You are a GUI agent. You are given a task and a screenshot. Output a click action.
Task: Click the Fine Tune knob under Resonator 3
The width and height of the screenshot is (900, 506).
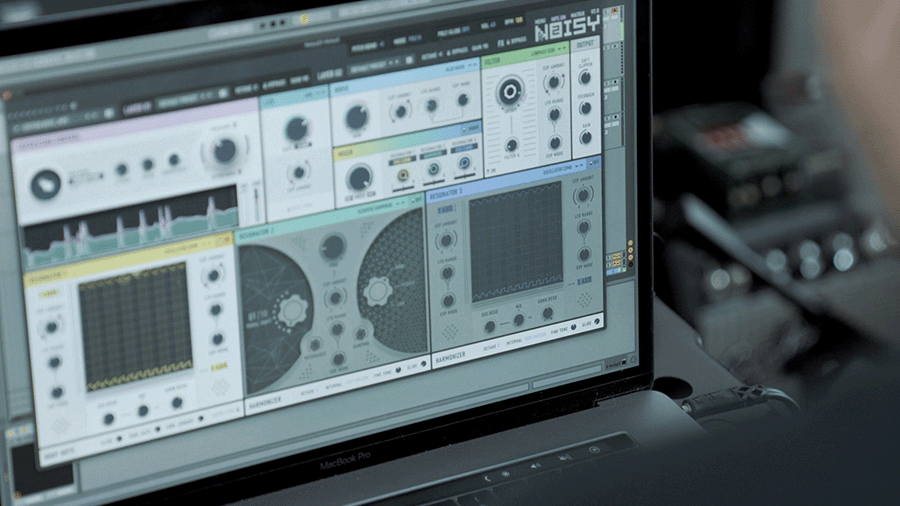[573, 328]
